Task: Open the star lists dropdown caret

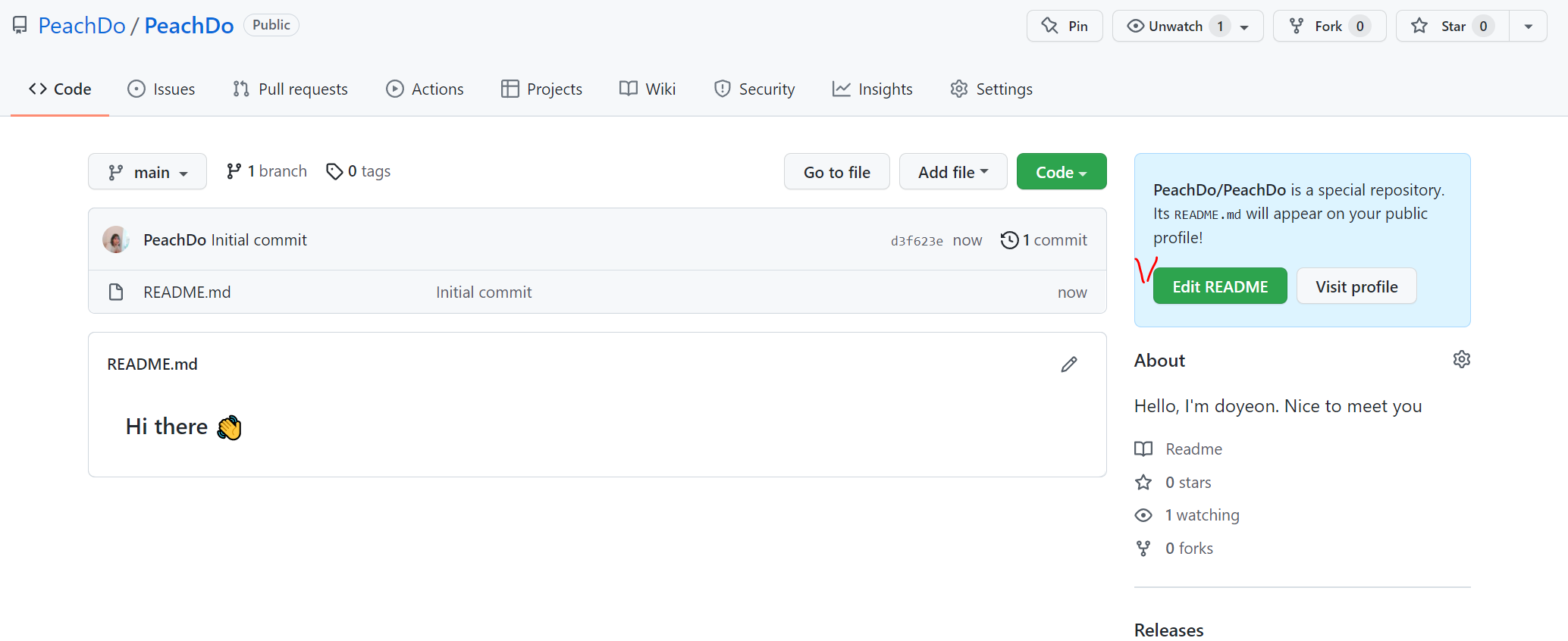Action: pyautogui.click(x=1529, y=26)
